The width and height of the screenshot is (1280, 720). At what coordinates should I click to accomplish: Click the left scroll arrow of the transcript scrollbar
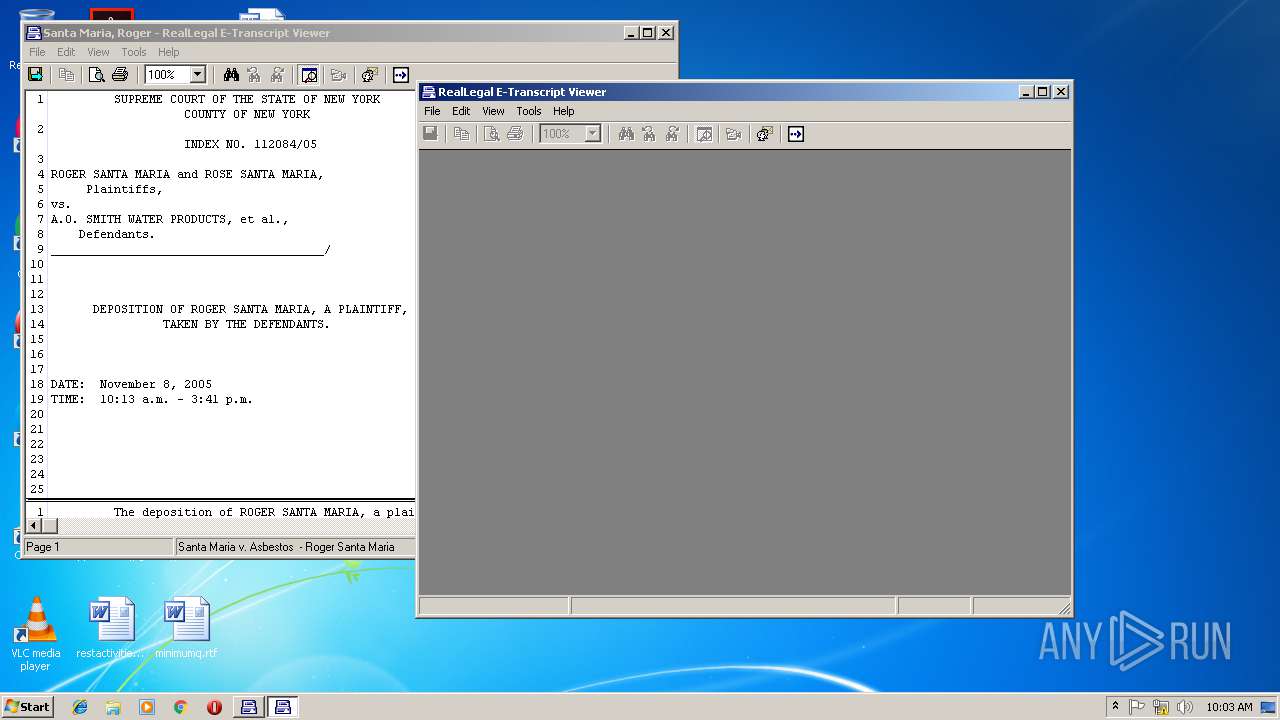[33, 526]
